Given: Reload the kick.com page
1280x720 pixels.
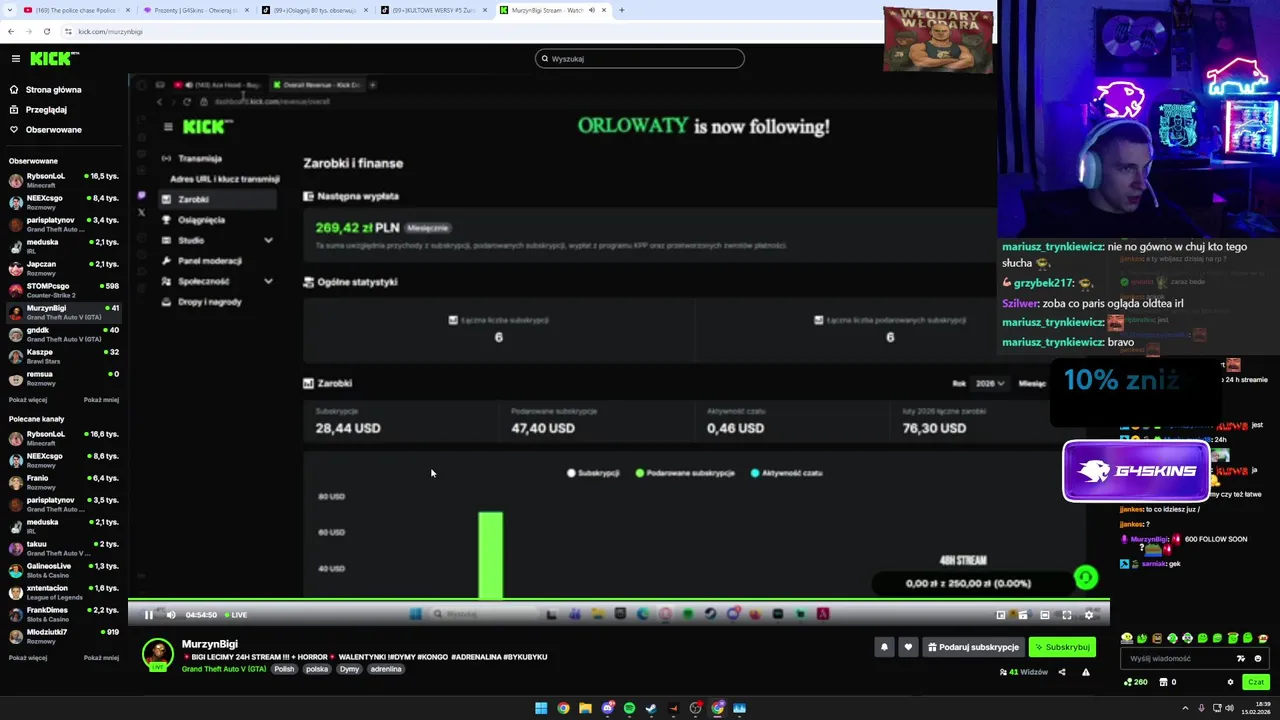Looking at the screenshot, I should coord(47,31).
